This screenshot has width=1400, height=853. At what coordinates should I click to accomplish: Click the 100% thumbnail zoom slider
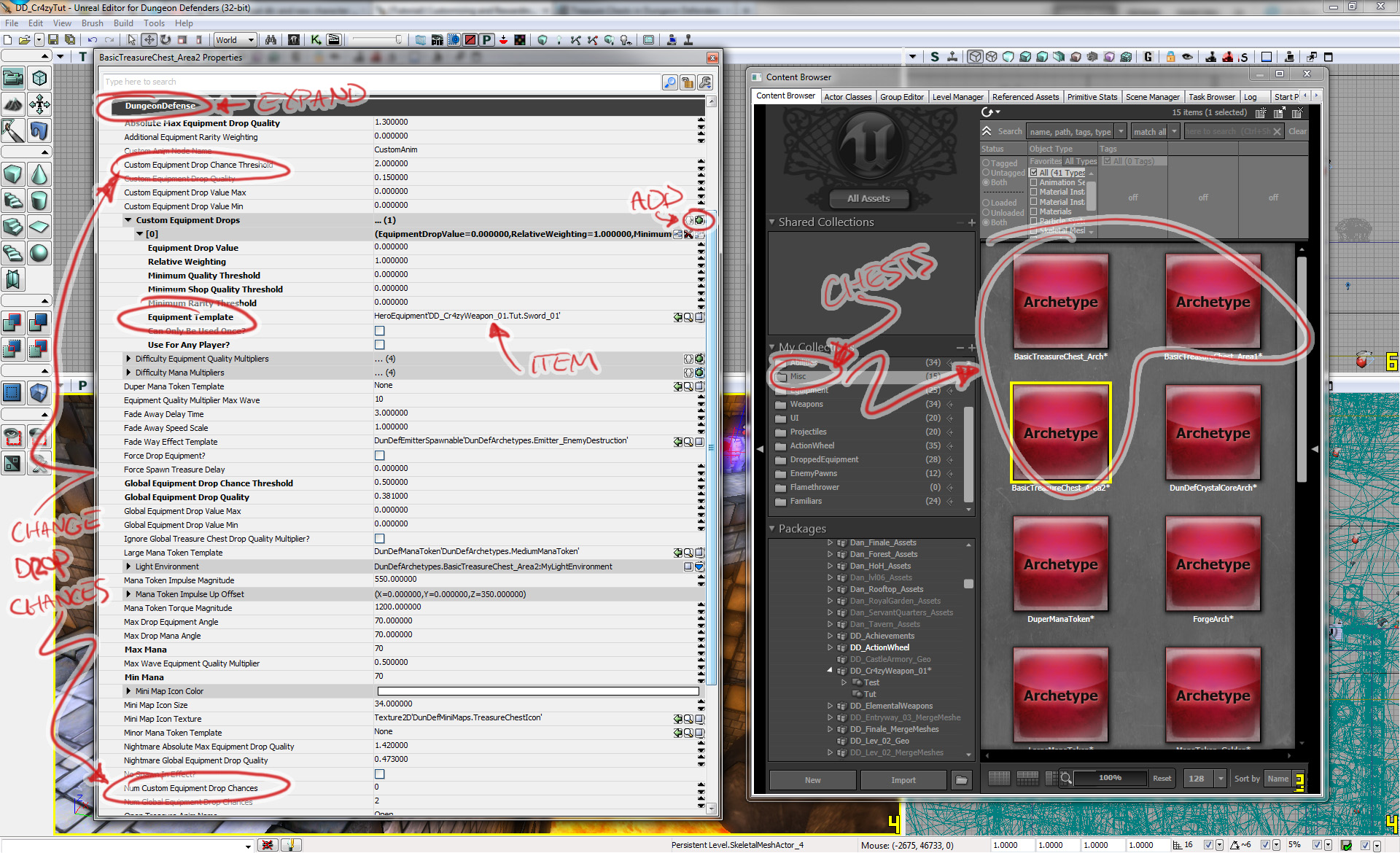(1110, 779)
